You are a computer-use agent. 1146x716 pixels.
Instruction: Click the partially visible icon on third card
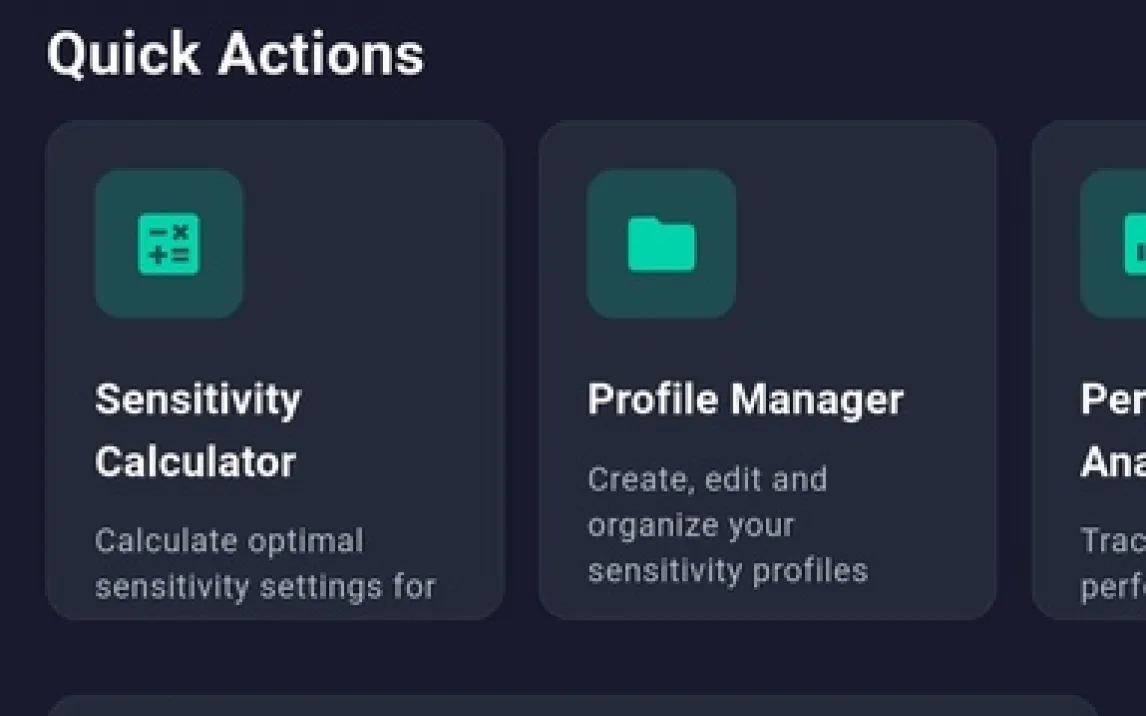[1135, 245]
